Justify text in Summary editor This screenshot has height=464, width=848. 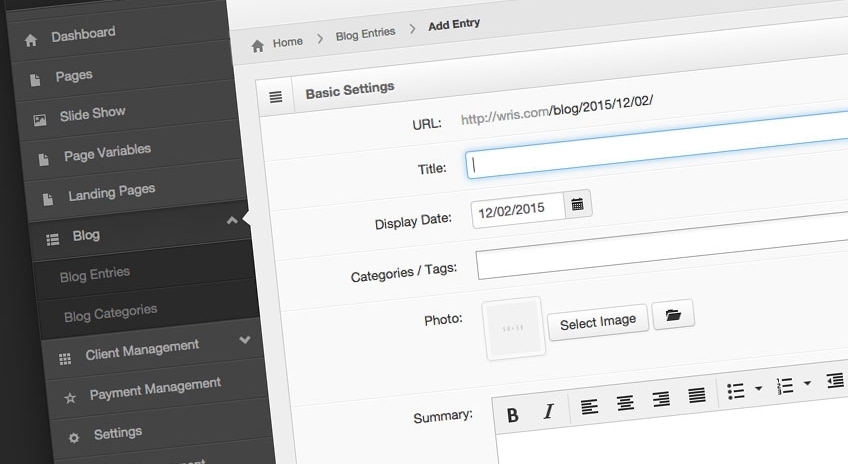pyautogui.click(x=697, y=395)
